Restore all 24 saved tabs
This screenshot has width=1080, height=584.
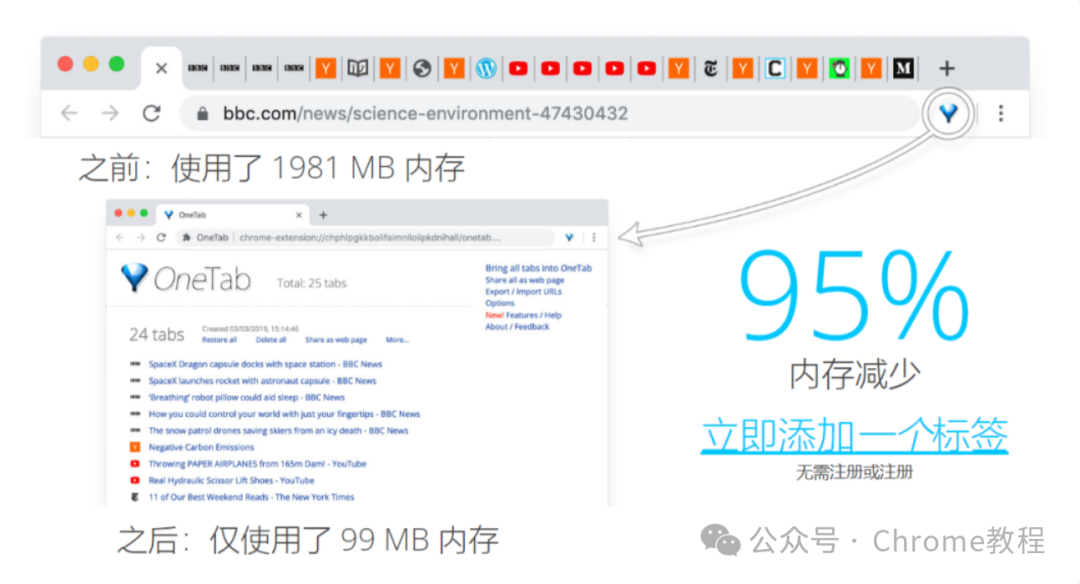pos(219,340)
